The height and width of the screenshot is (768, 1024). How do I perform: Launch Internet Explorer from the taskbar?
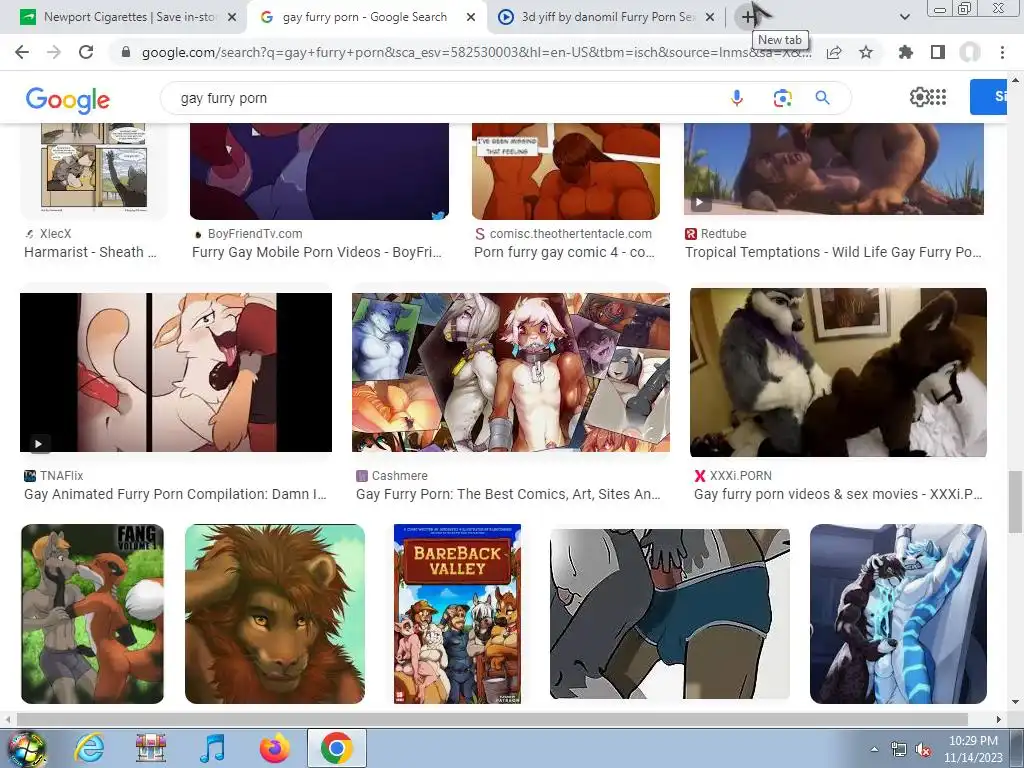coord(89,748)
